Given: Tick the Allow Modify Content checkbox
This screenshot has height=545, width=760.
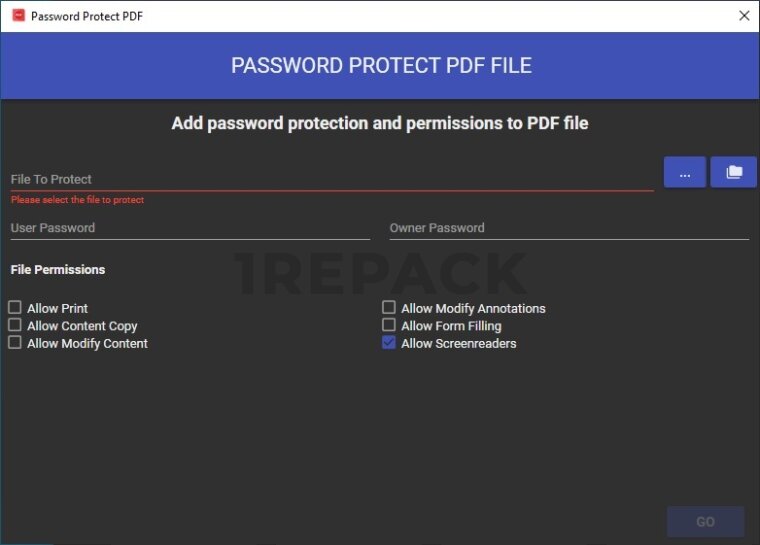Looking at the screenshot, I should point(15,342).
